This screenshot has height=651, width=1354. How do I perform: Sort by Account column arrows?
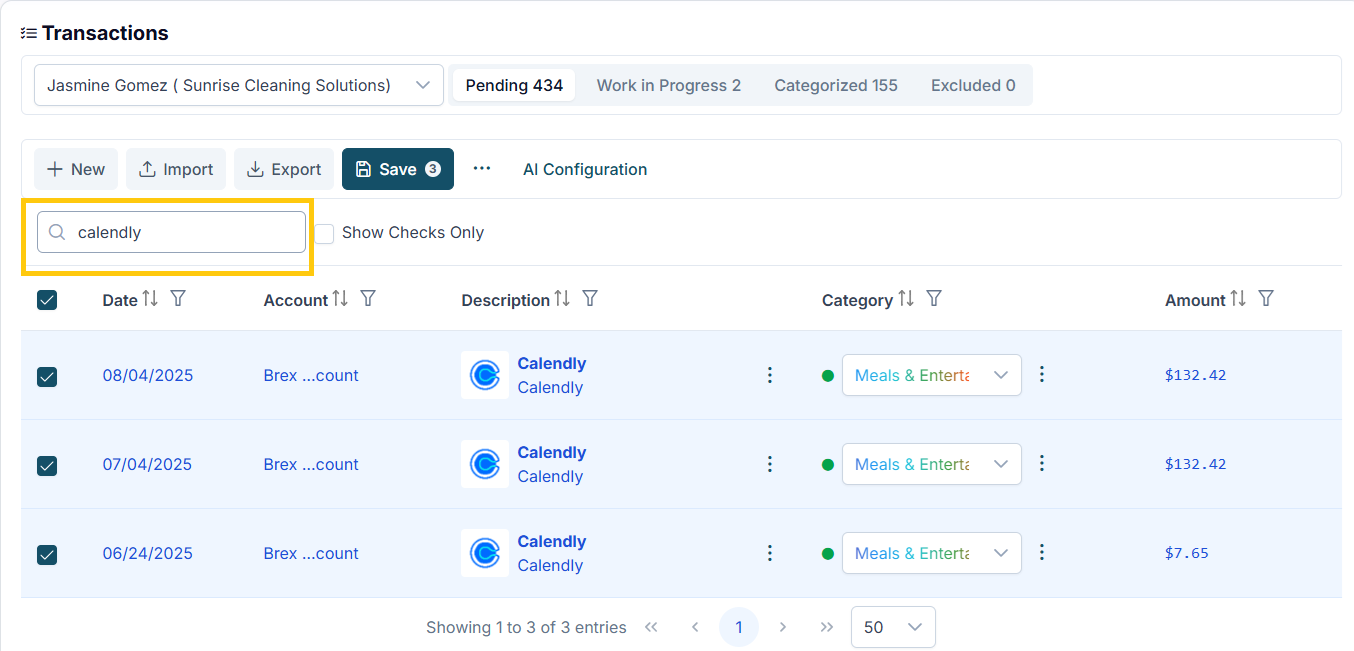point(340,299)
